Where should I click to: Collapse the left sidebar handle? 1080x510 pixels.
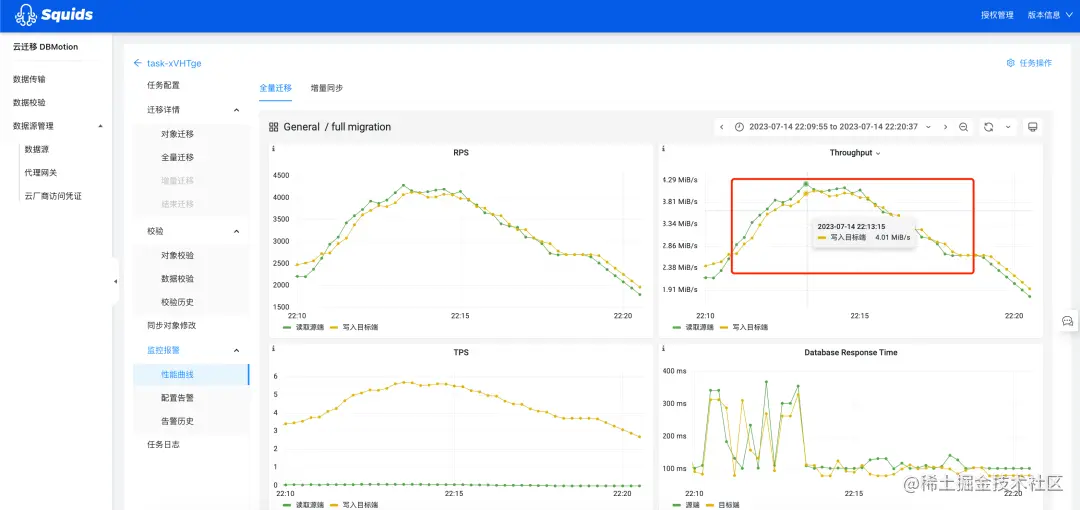click(115, 281)
